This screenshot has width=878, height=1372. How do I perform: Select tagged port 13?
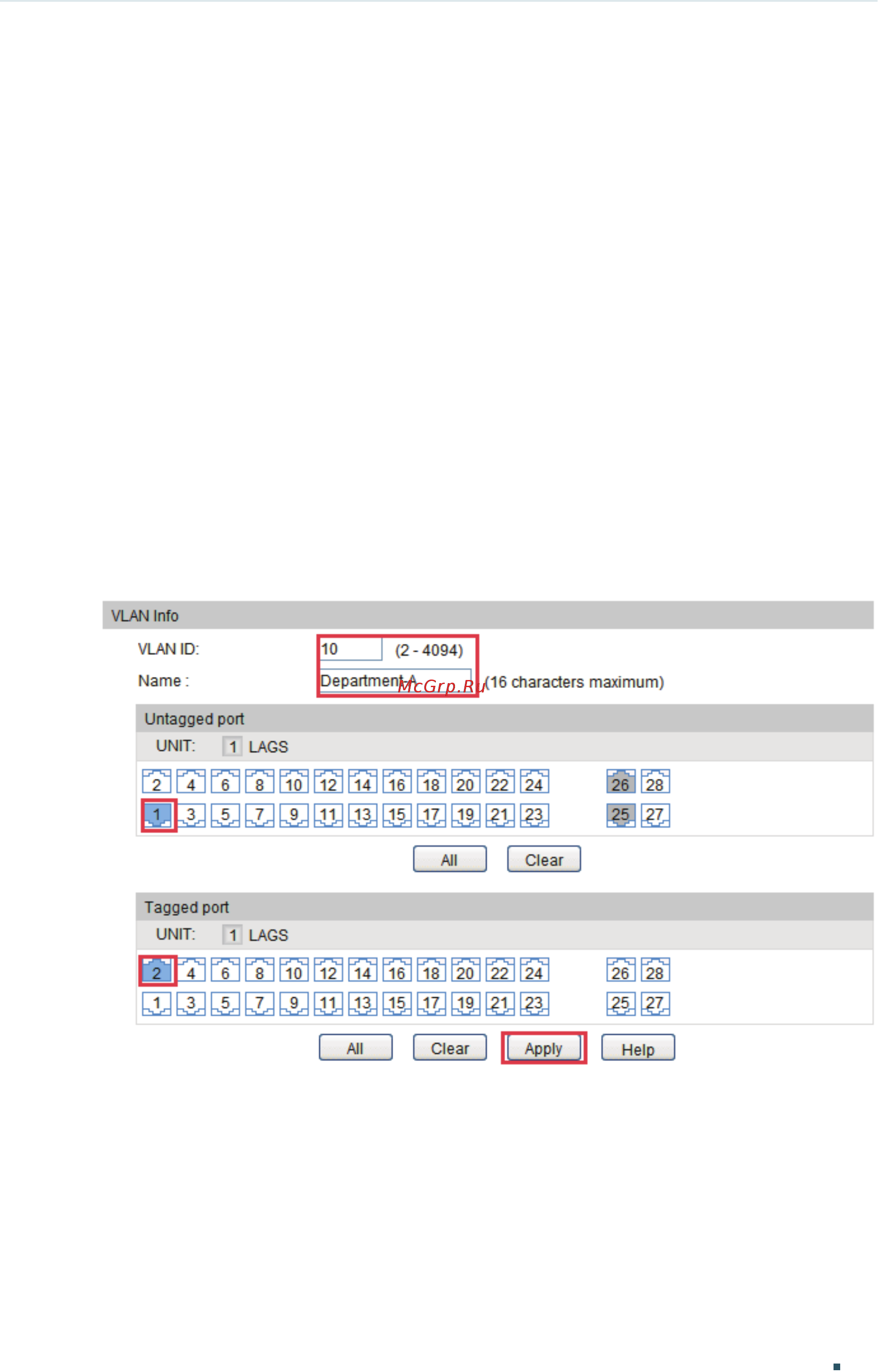point(362,1004)
